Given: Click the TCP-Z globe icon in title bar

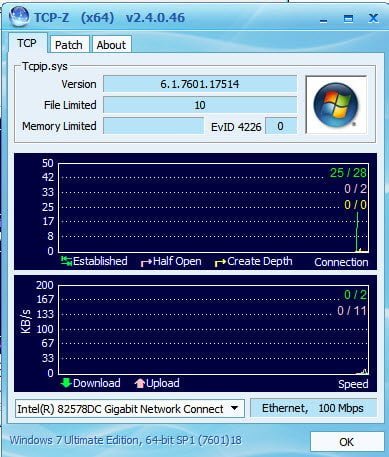Looking at the screenshot, I should coord(19,16).
